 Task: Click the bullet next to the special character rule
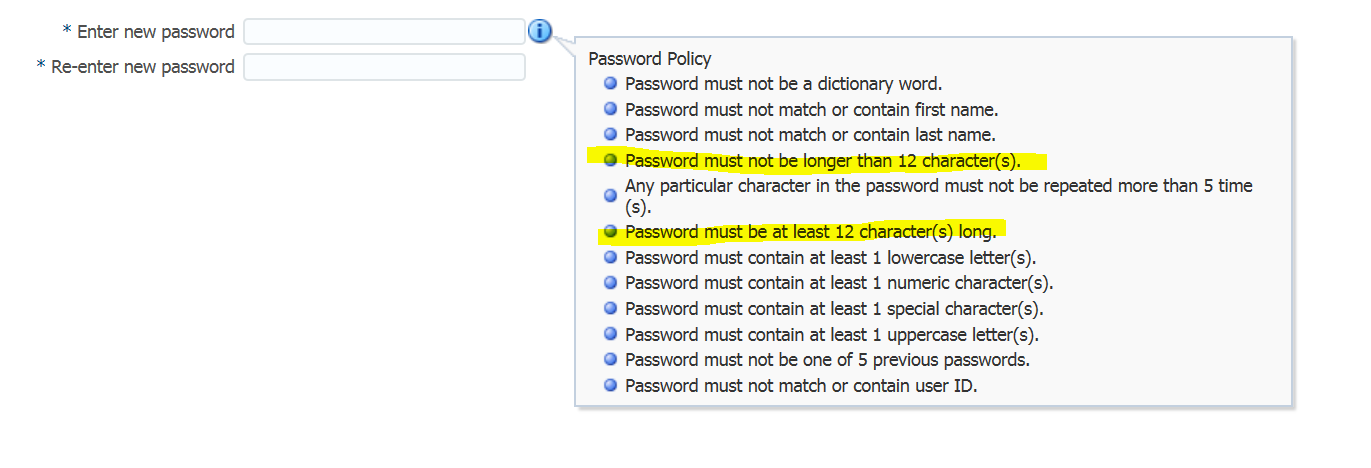point(611,308)
